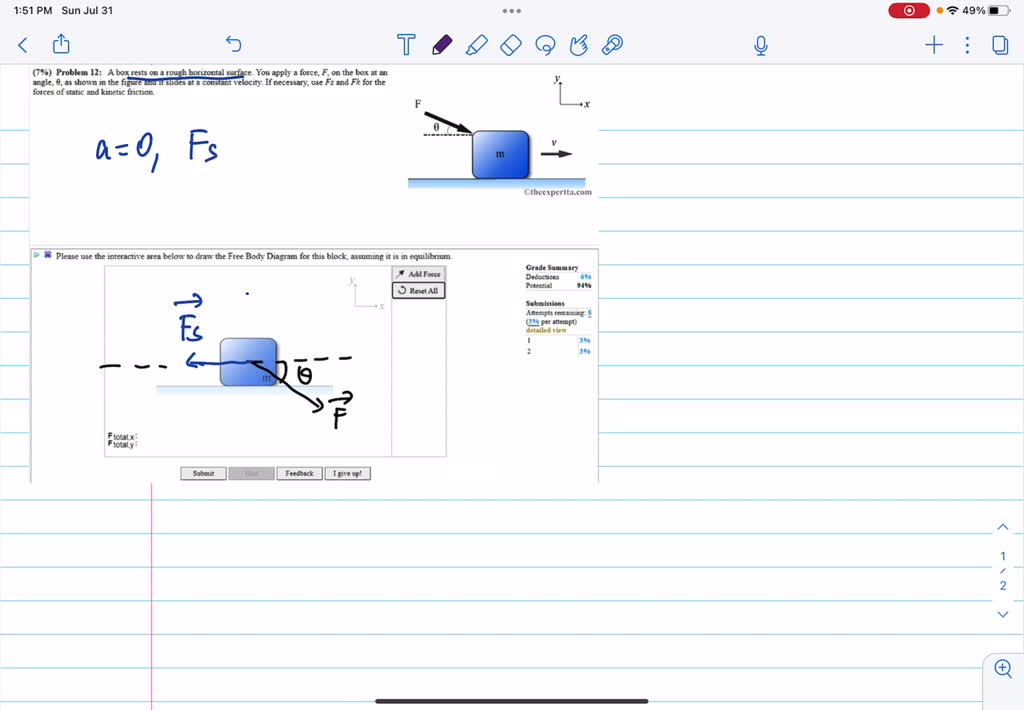Open the sticker tape tool
This screenshot has width=1024, height=710.
612,44
